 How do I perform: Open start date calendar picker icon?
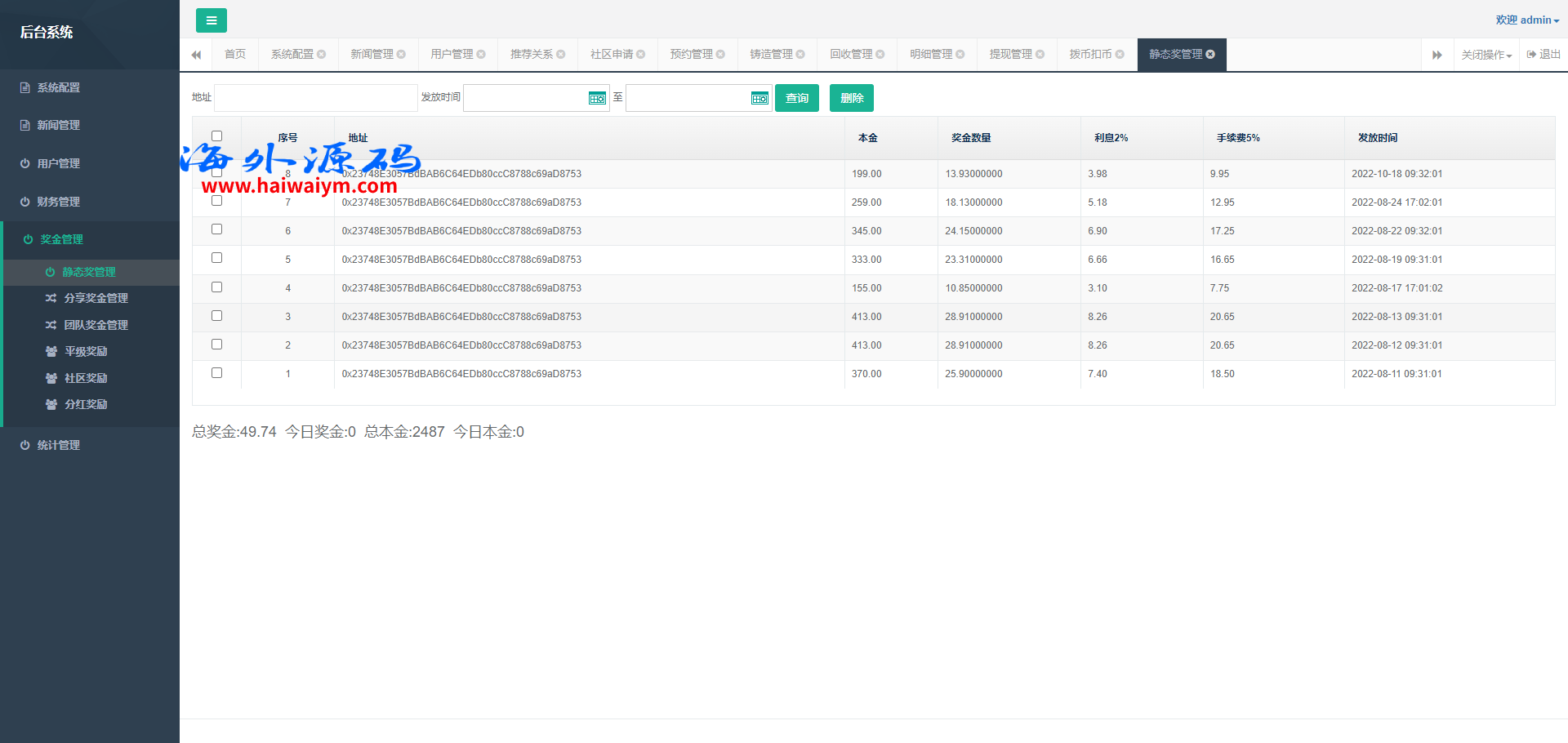597,99
